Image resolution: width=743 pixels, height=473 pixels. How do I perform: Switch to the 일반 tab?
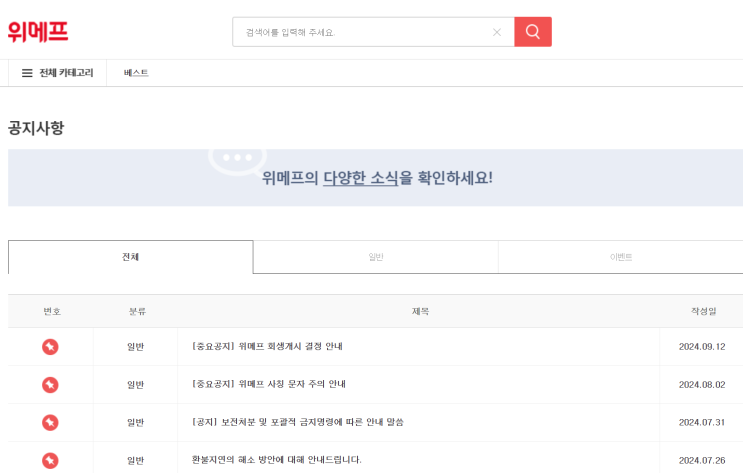[x=376, y=257]
